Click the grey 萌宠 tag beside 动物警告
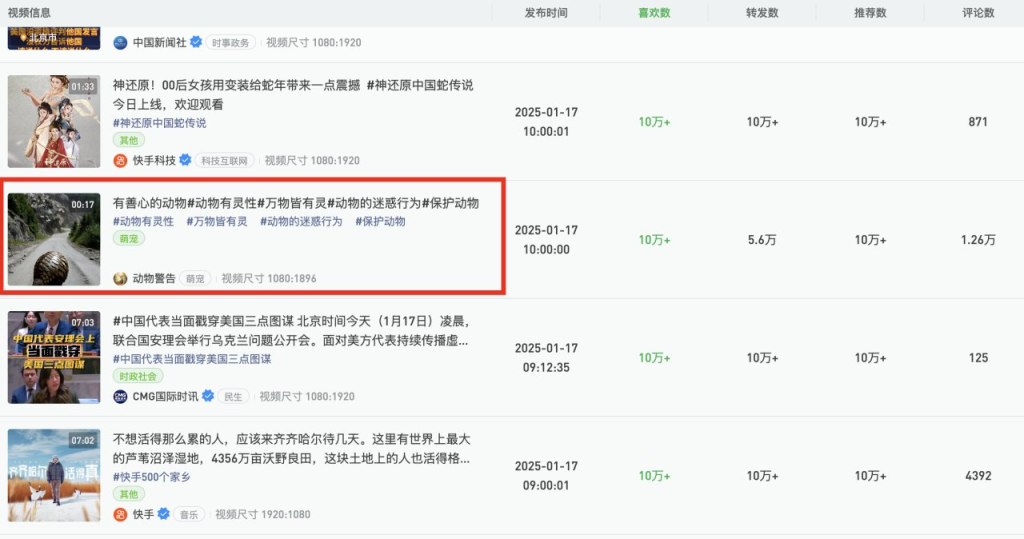The width and height of the screenshot is (1024, 539). pos(195,278)
